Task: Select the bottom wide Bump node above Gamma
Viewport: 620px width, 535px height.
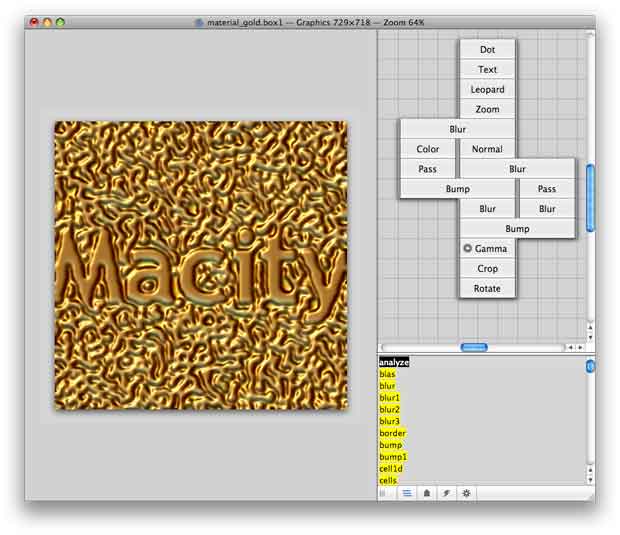Action: (517, 229)
